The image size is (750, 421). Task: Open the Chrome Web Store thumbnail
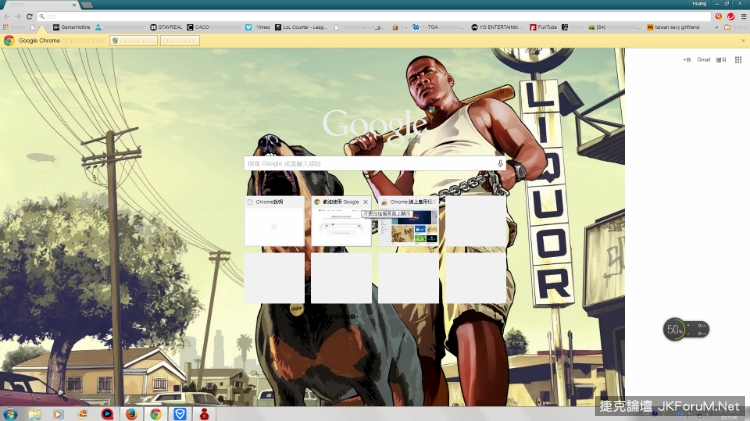point(408,222)
